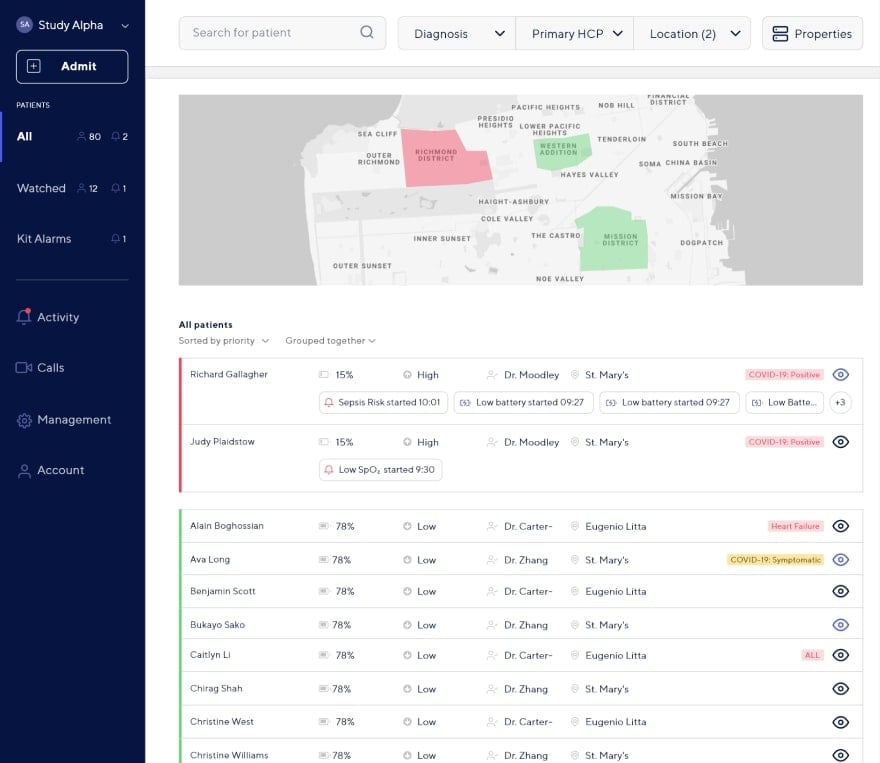This screenshot has height=763, width=880.
Task: Open the Sorted by priority dropdown
Action: 224,341
